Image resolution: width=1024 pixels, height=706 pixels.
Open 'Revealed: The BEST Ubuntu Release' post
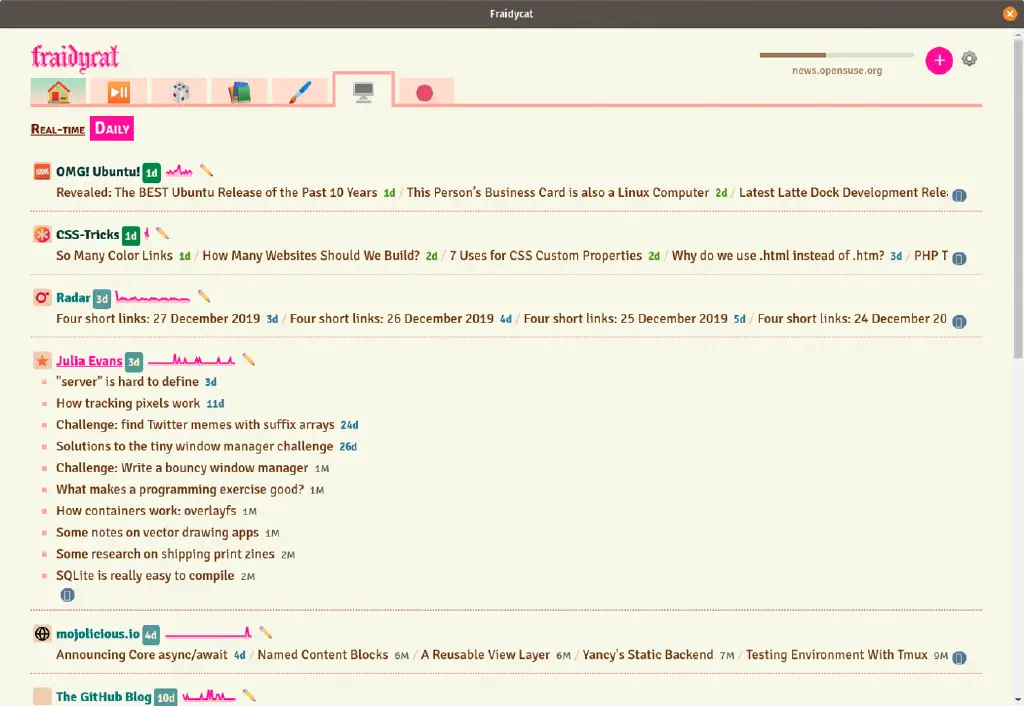point(217,193)
